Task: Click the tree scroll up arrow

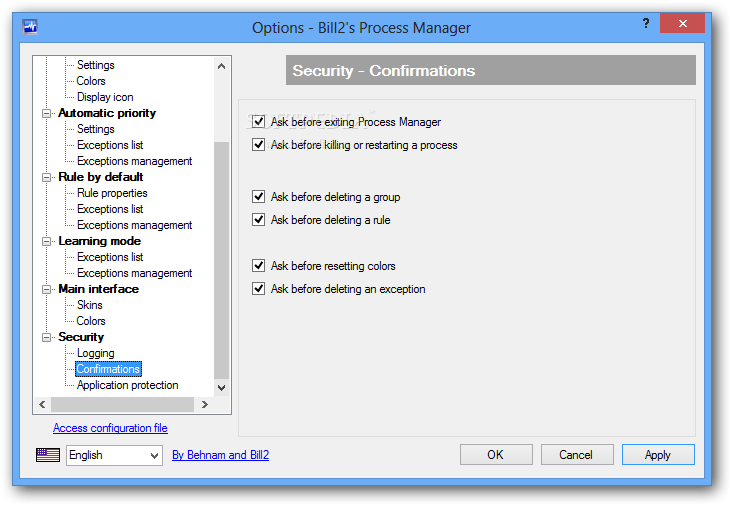Action: click(221, 66)
